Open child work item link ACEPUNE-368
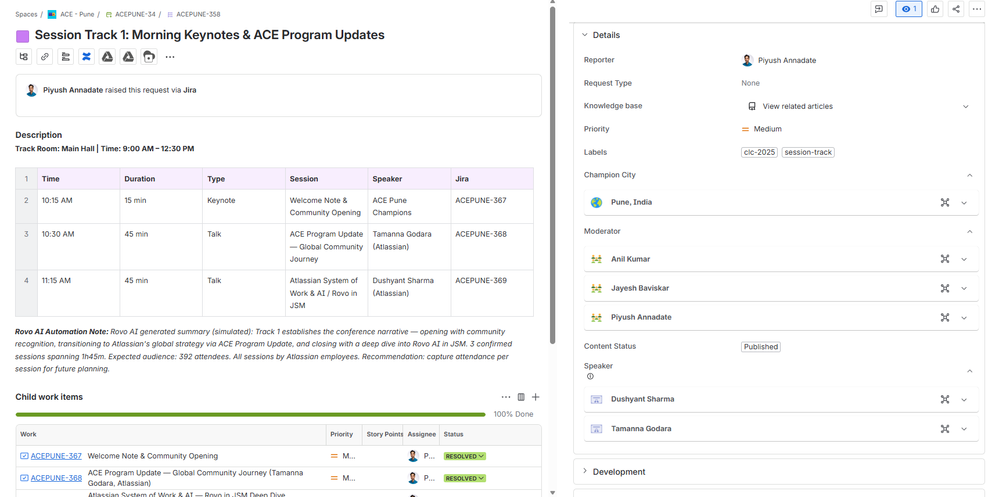This screenshot has width=999, height=497. 56,478
